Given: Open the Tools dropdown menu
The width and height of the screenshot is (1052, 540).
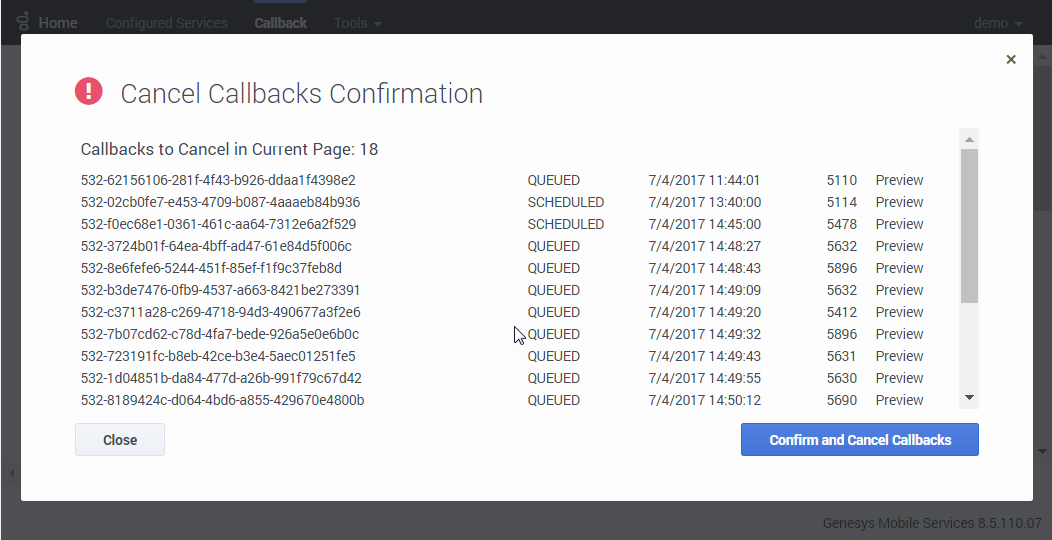Looking at the screenshot, I should (358, 23).
